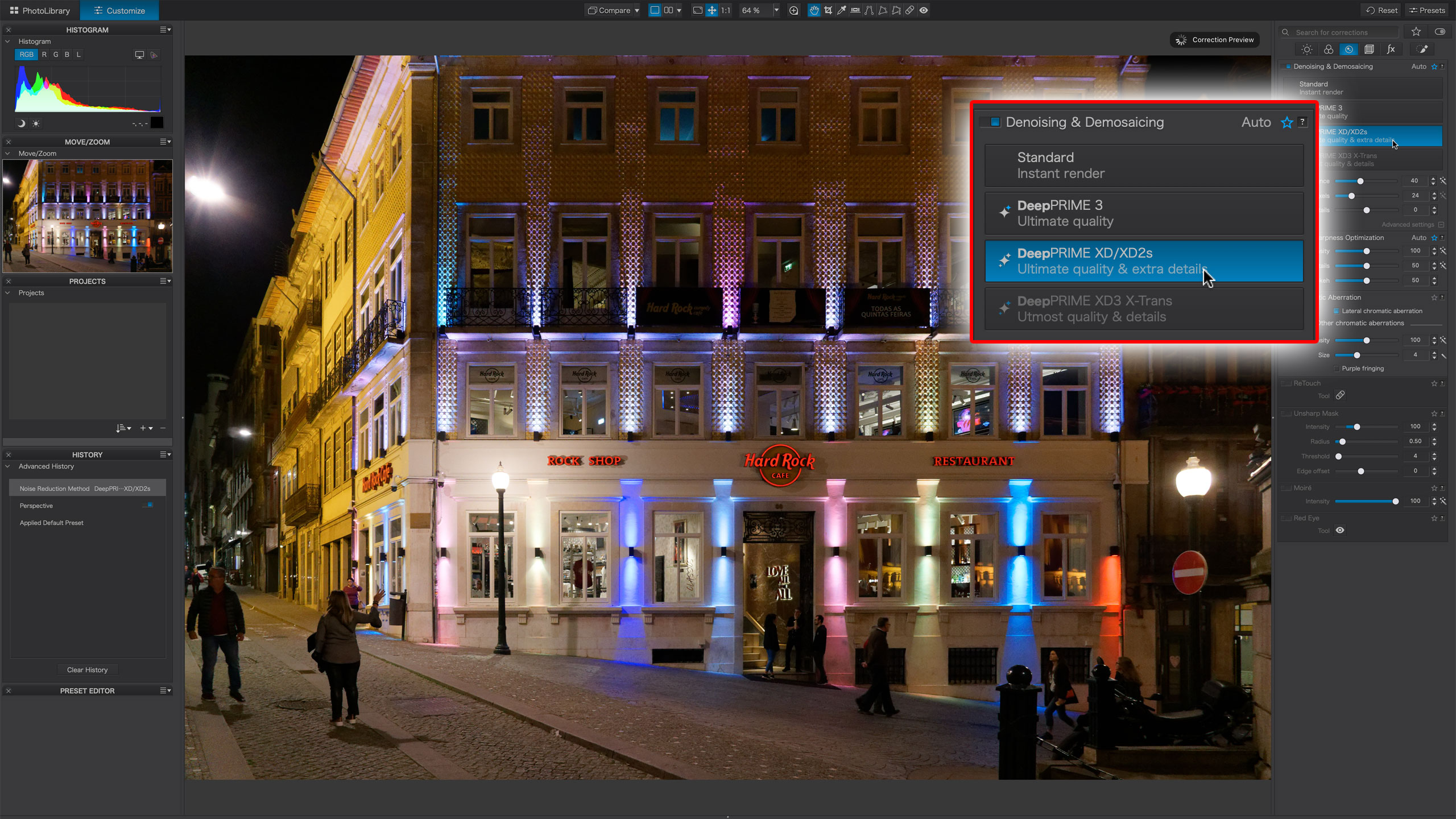Open the zoom percentage dropdown

tap(776, 10)
